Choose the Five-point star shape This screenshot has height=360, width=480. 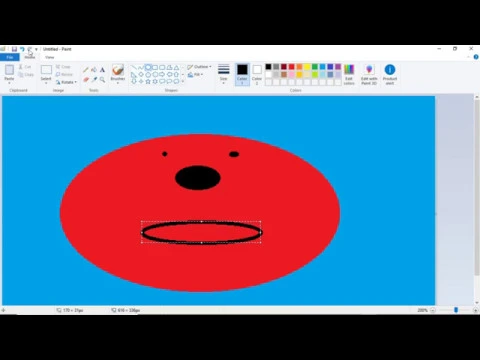pos(148,81)
